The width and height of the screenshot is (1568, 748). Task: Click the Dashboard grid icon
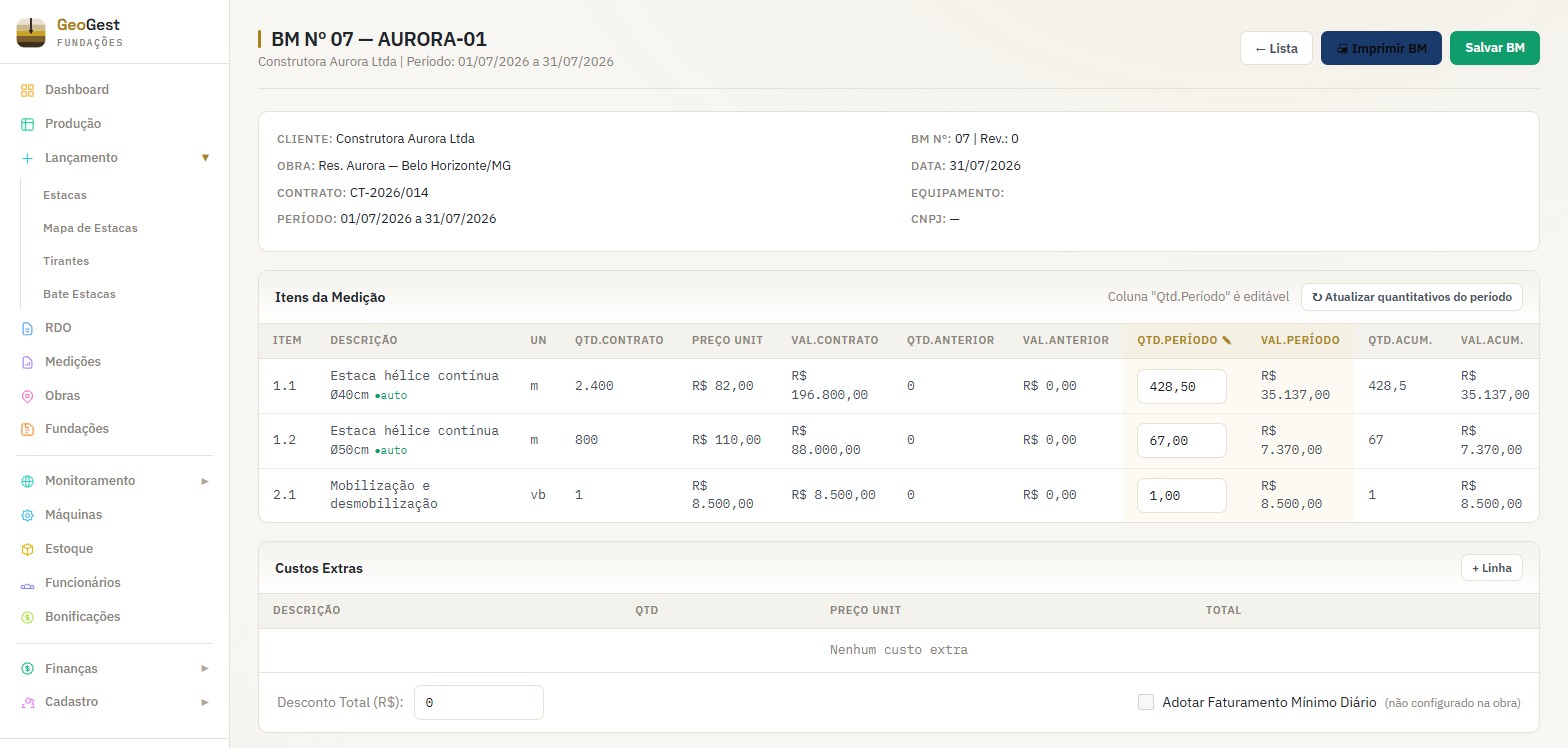(27, 90)
